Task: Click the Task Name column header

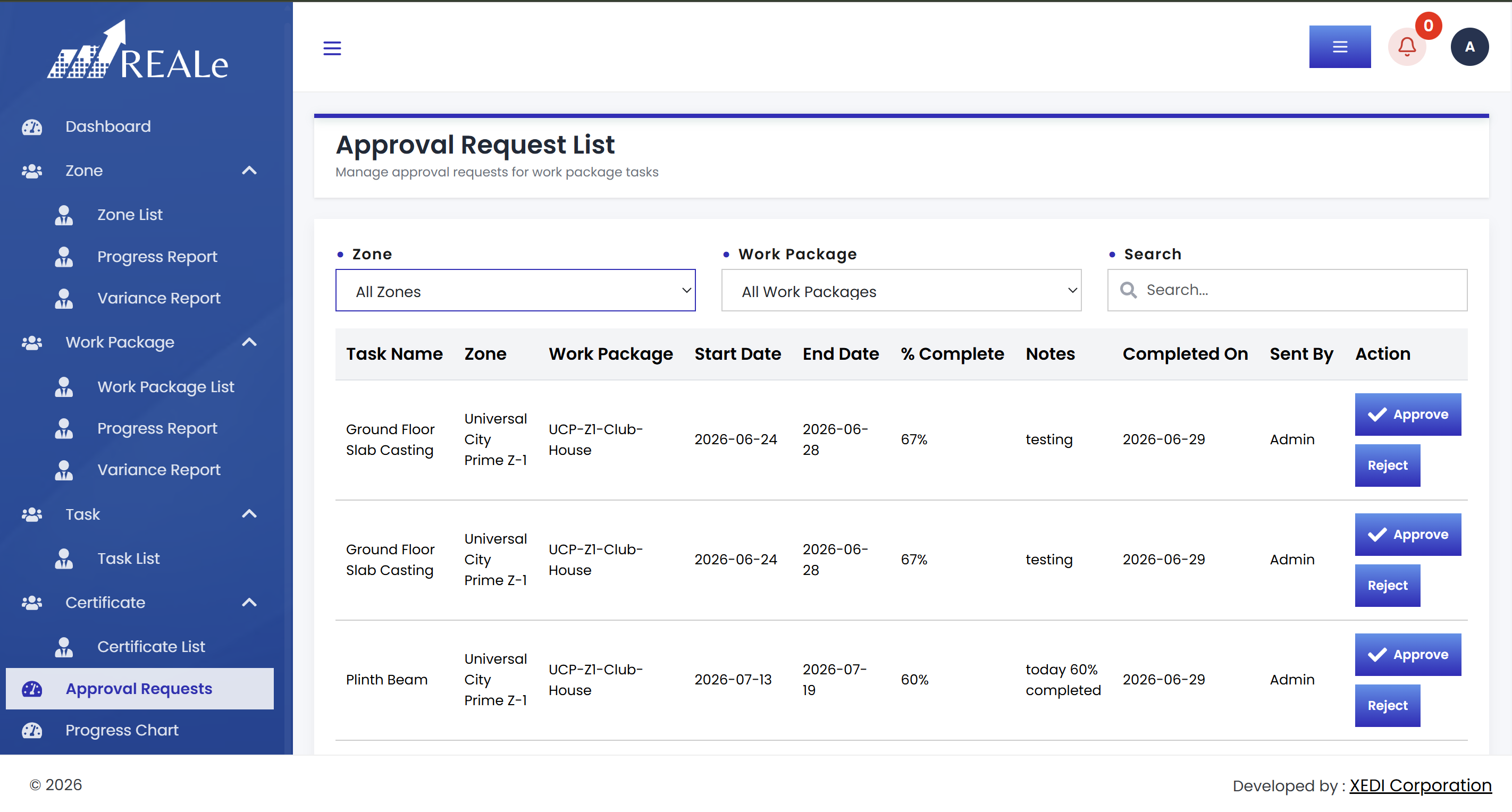Action: pos(394,354)
